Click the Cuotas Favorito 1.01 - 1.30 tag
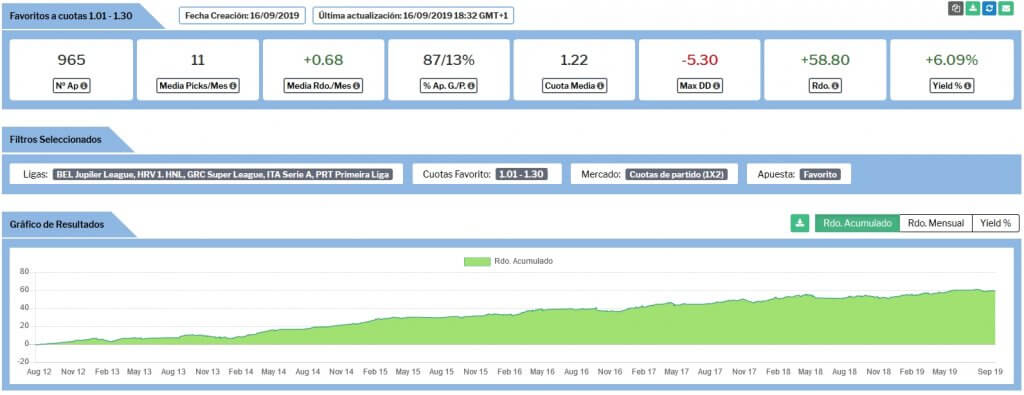Image resolution: width=1024 pixels, height=395 pixels. tap(521, 174)
